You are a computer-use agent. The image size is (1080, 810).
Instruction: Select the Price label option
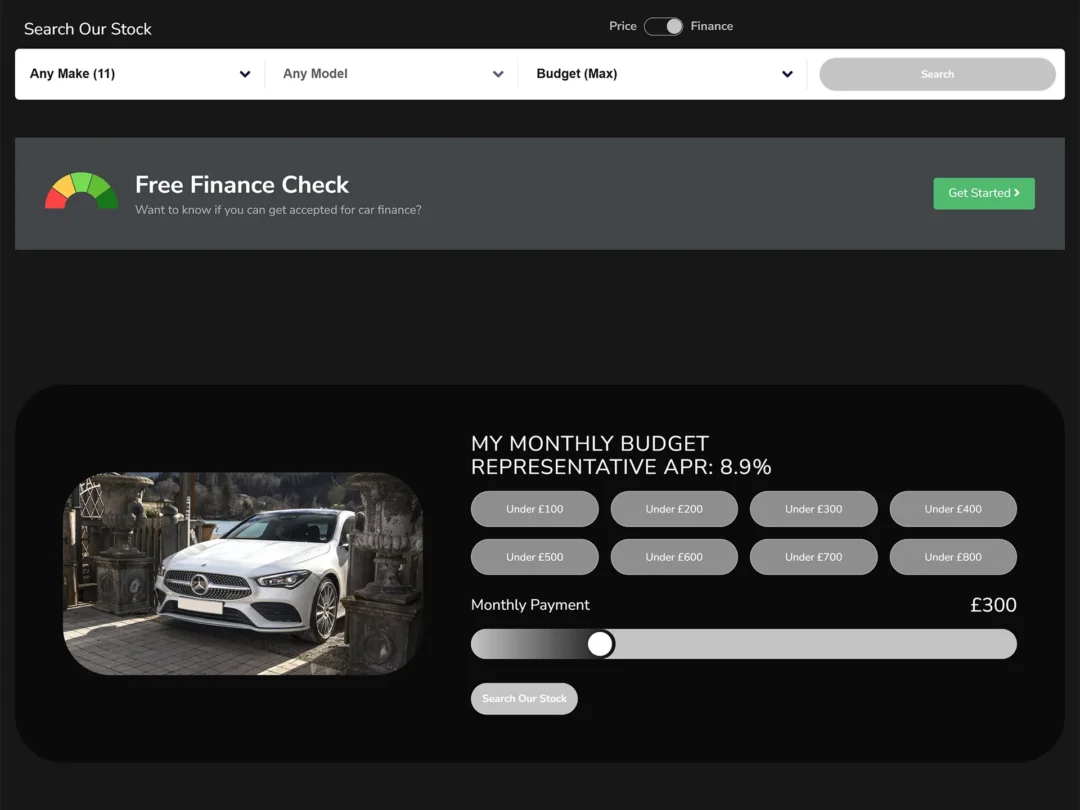pos(622,26)
